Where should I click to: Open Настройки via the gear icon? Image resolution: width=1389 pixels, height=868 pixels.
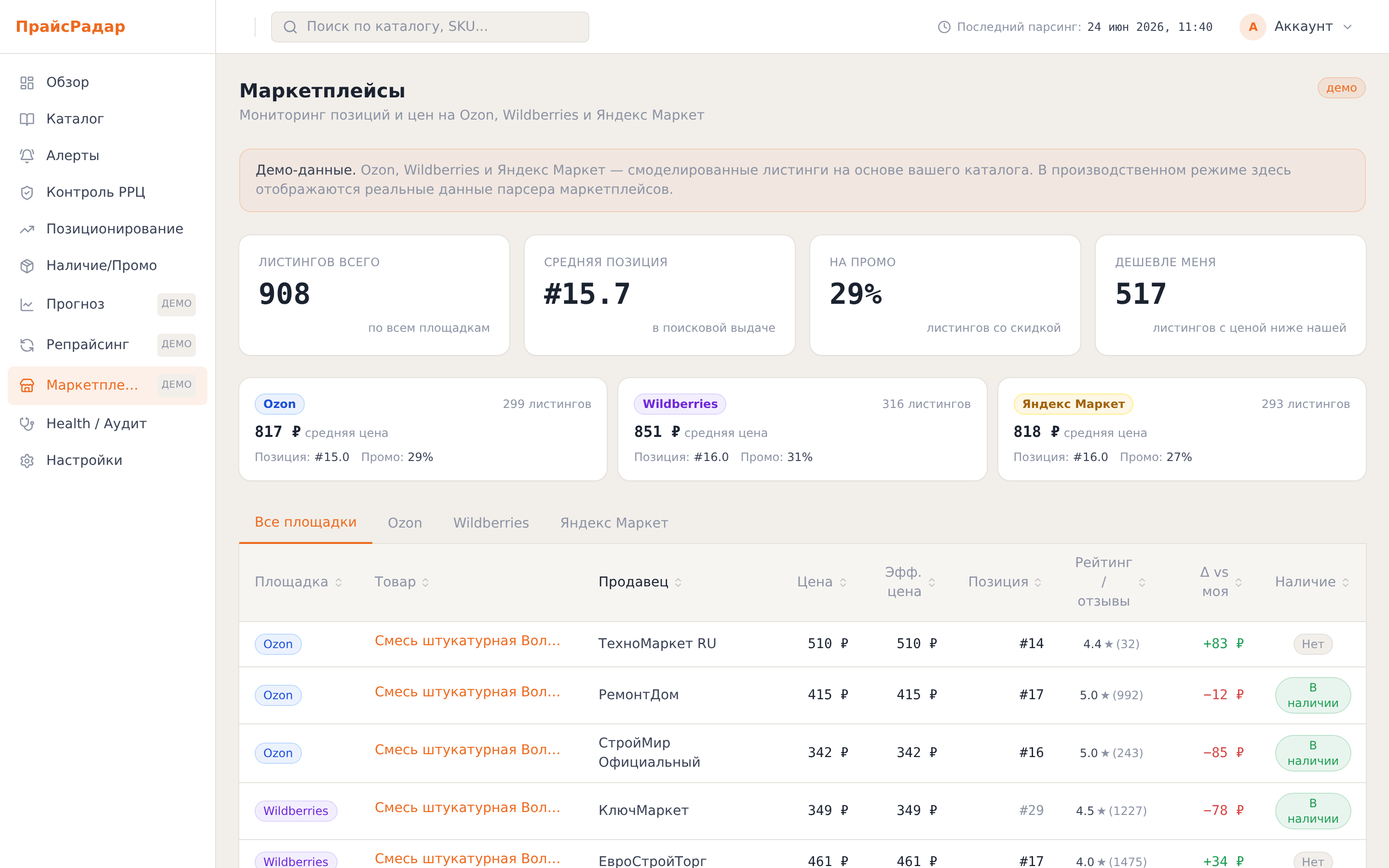pyautogui.click(x=27, y=461)
